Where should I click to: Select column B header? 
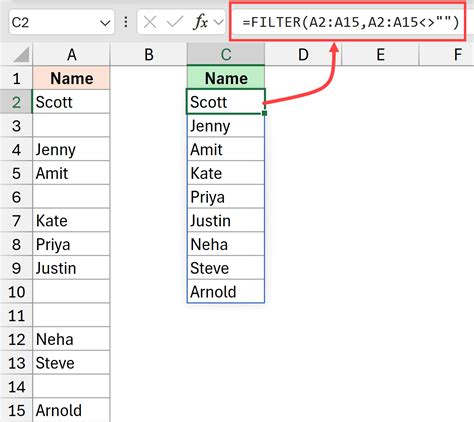click(149, 54)
